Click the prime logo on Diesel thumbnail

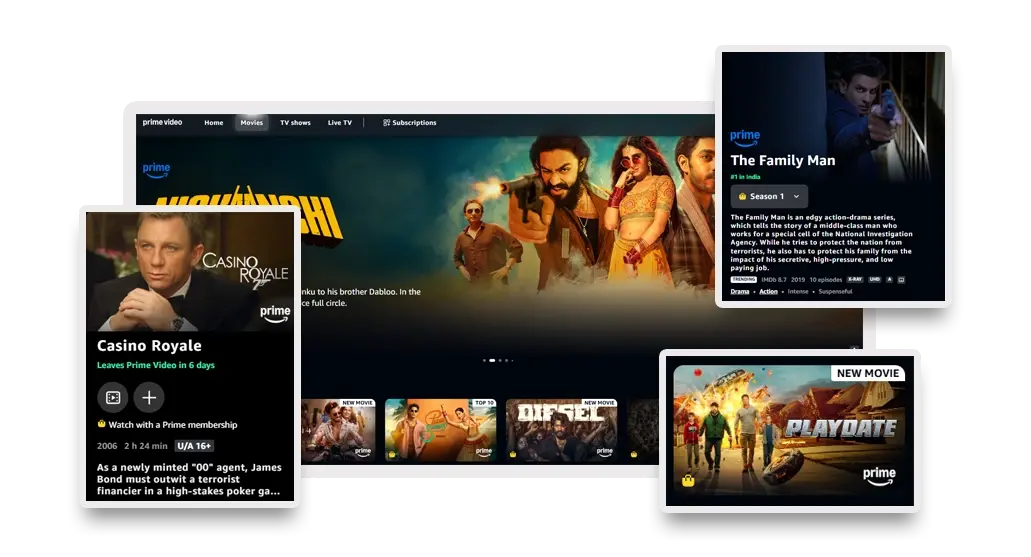click(604, 451)
